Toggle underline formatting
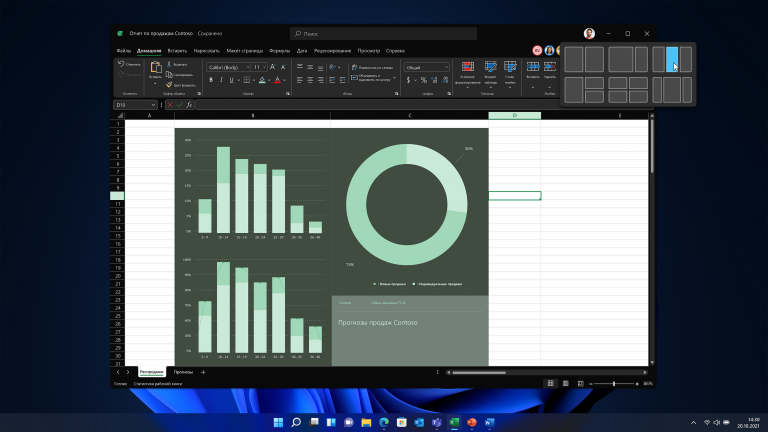 point(229,78)
